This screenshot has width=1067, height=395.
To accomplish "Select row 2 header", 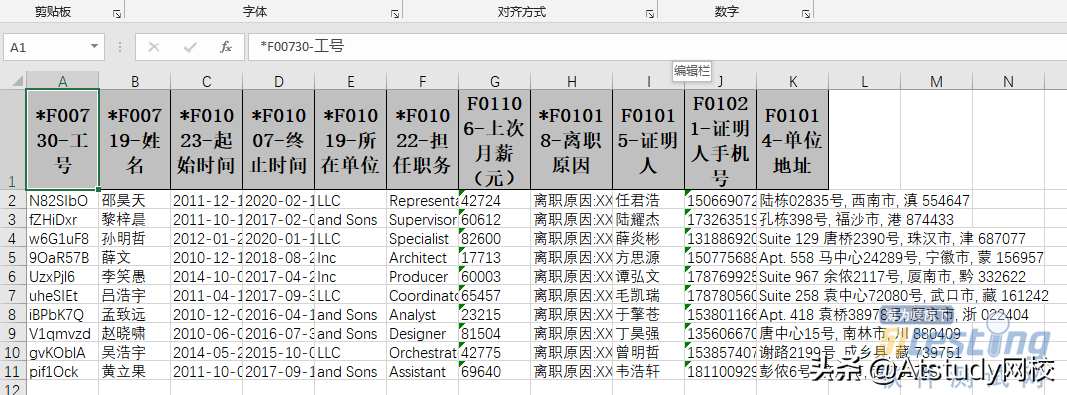I will click(13, 200).
